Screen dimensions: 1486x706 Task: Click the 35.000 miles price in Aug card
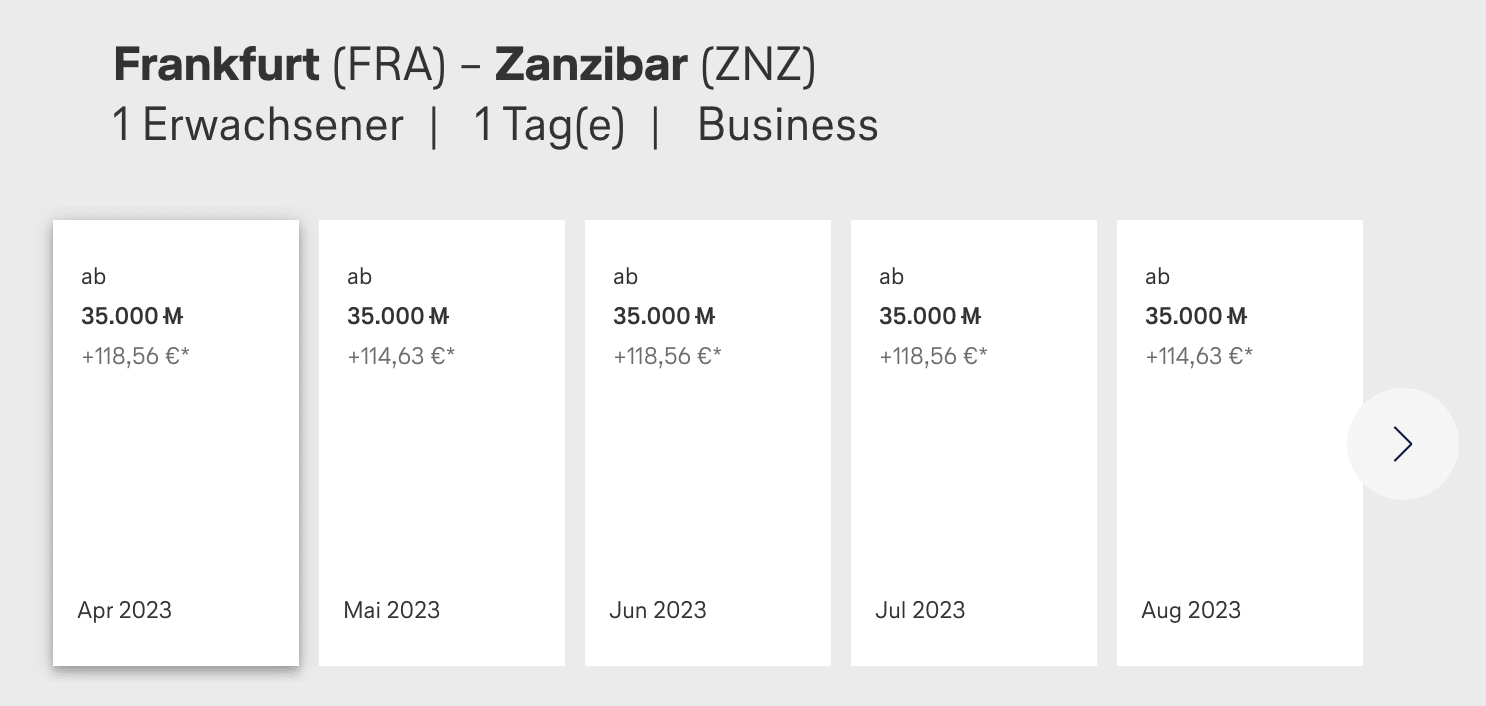(x=1196, y=316)
